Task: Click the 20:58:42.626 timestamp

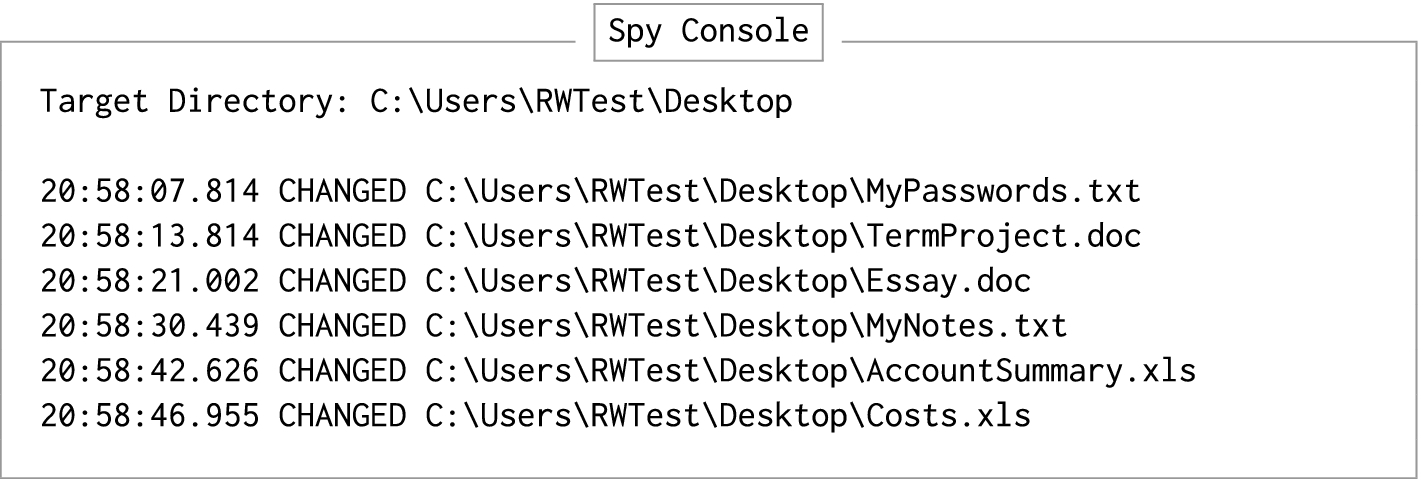Action: 150,371
